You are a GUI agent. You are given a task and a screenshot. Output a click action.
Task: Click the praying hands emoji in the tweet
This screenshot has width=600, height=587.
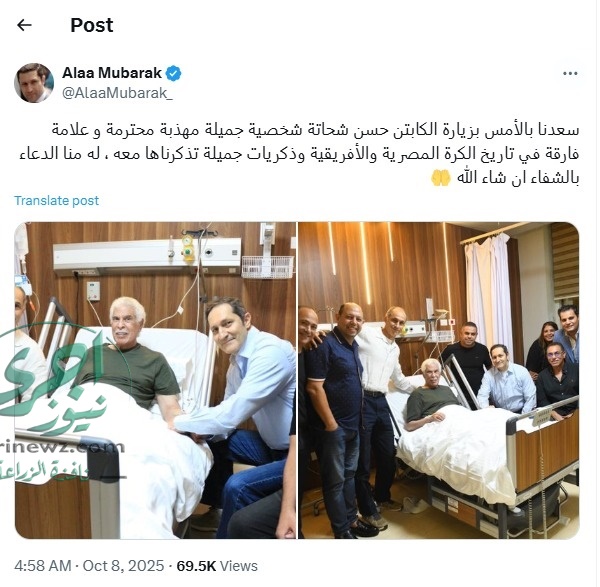tap(440, 178)
